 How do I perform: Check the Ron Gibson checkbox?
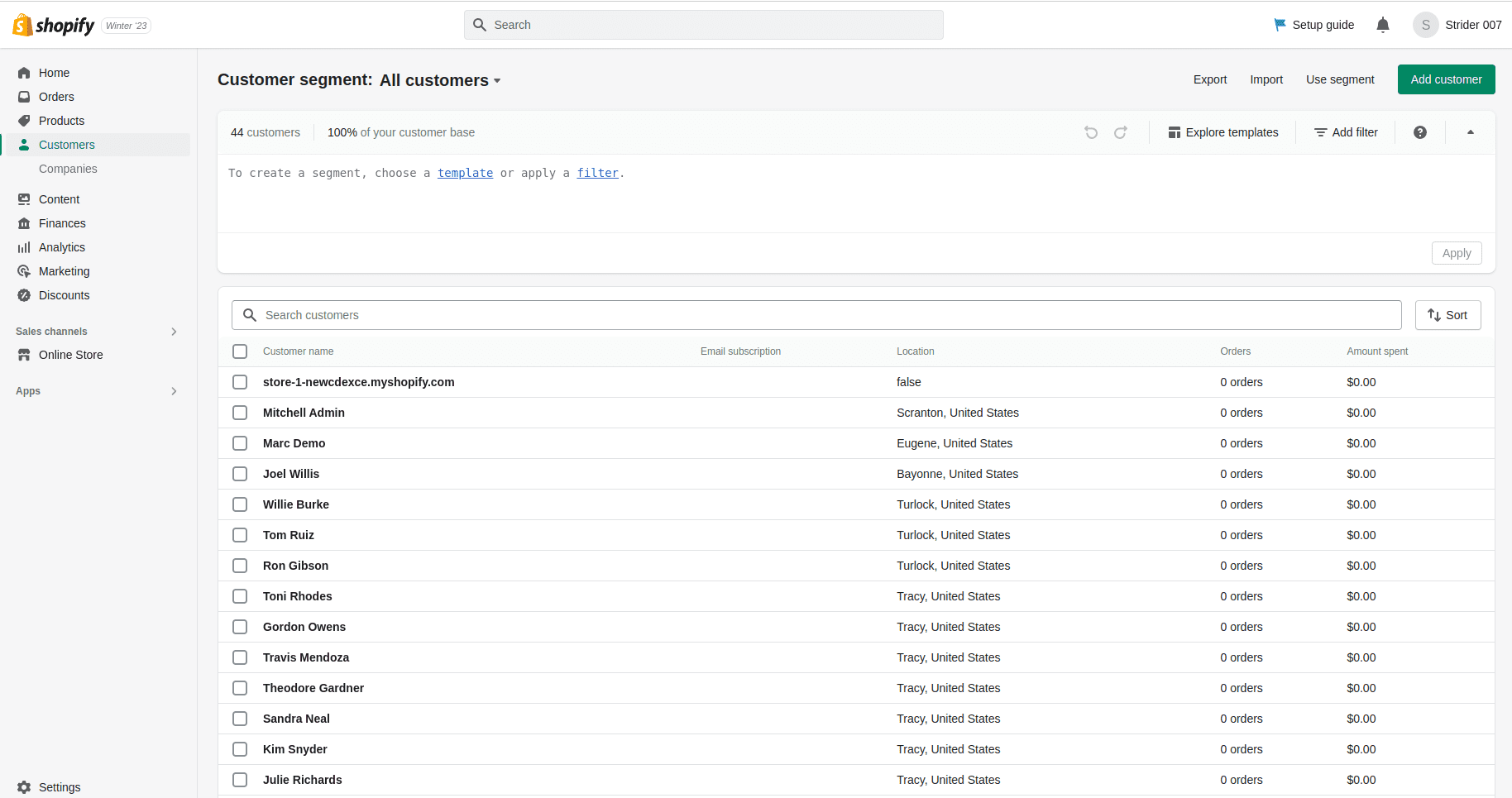240,566
